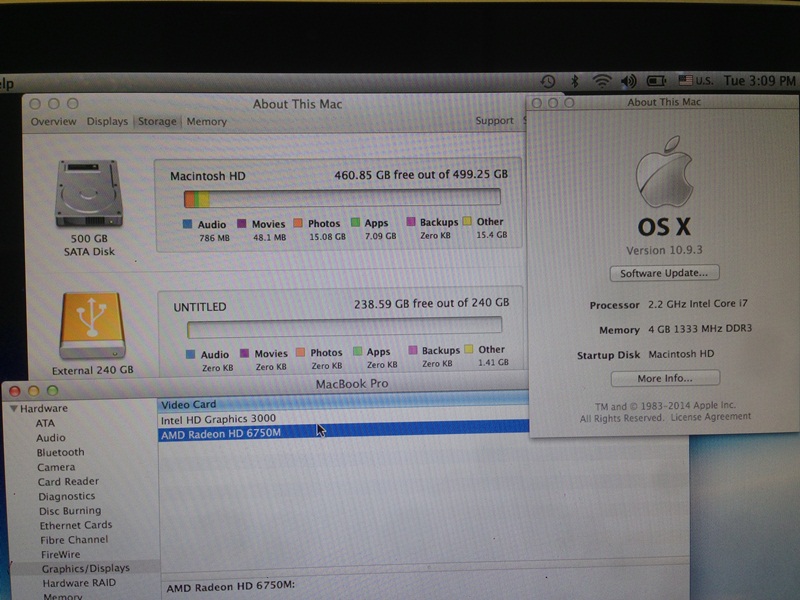
Task: Select Audio in the Hardware sidebar
Action: click(x=51, y=438)
